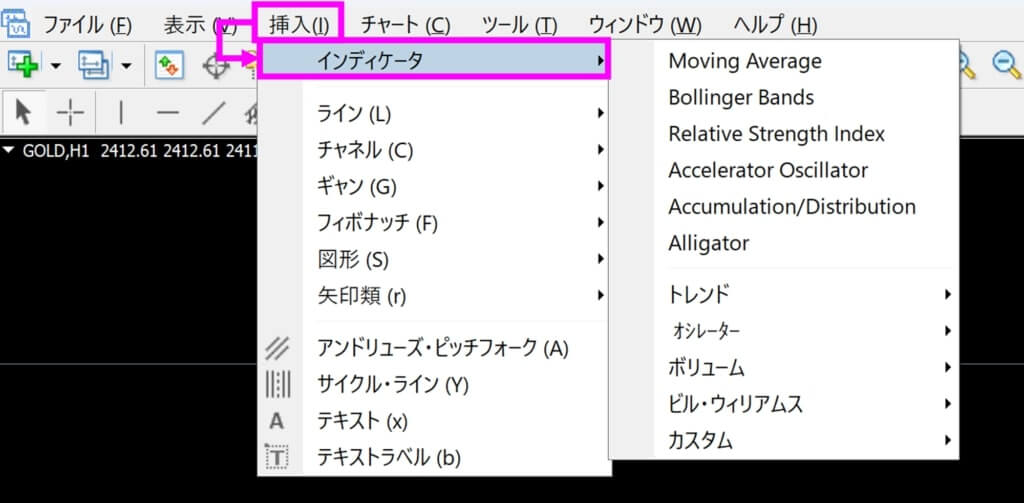Open the ヘルプ (H) menu
This screenshot has width=1024, height=503.
[775, 25]
